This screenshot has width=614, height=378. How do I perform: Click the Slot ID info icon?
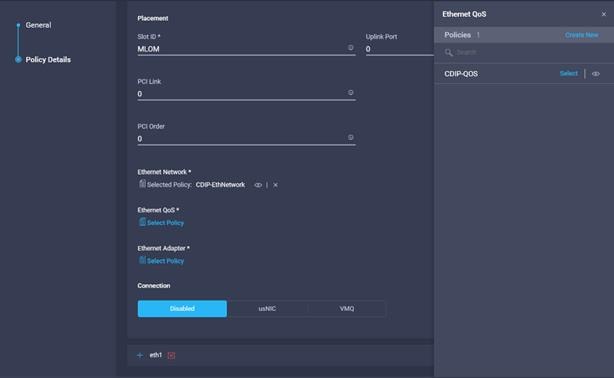click(x=350, y=47)
